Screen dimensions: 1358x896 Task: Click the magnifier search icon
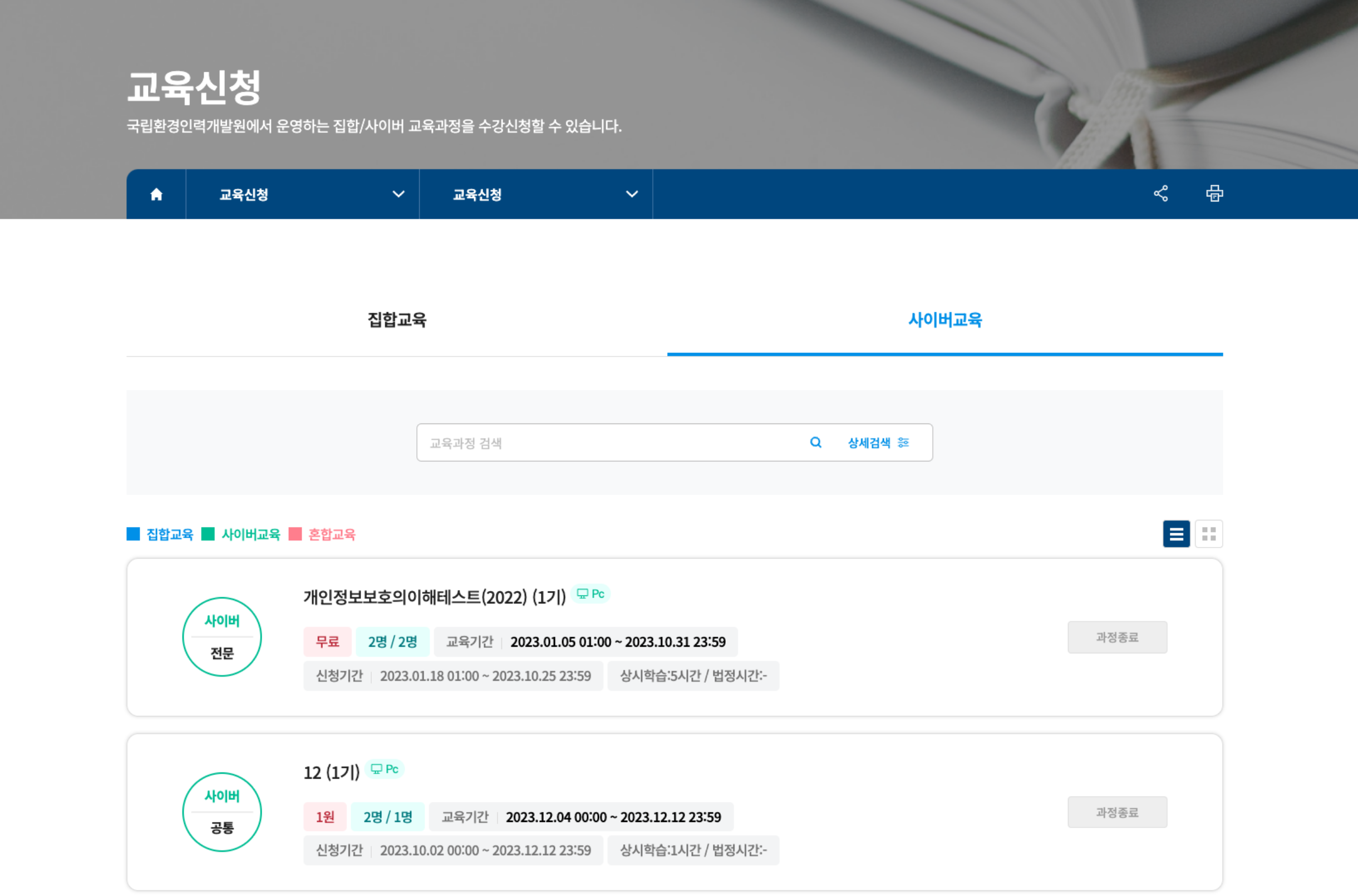coord(815,442)
